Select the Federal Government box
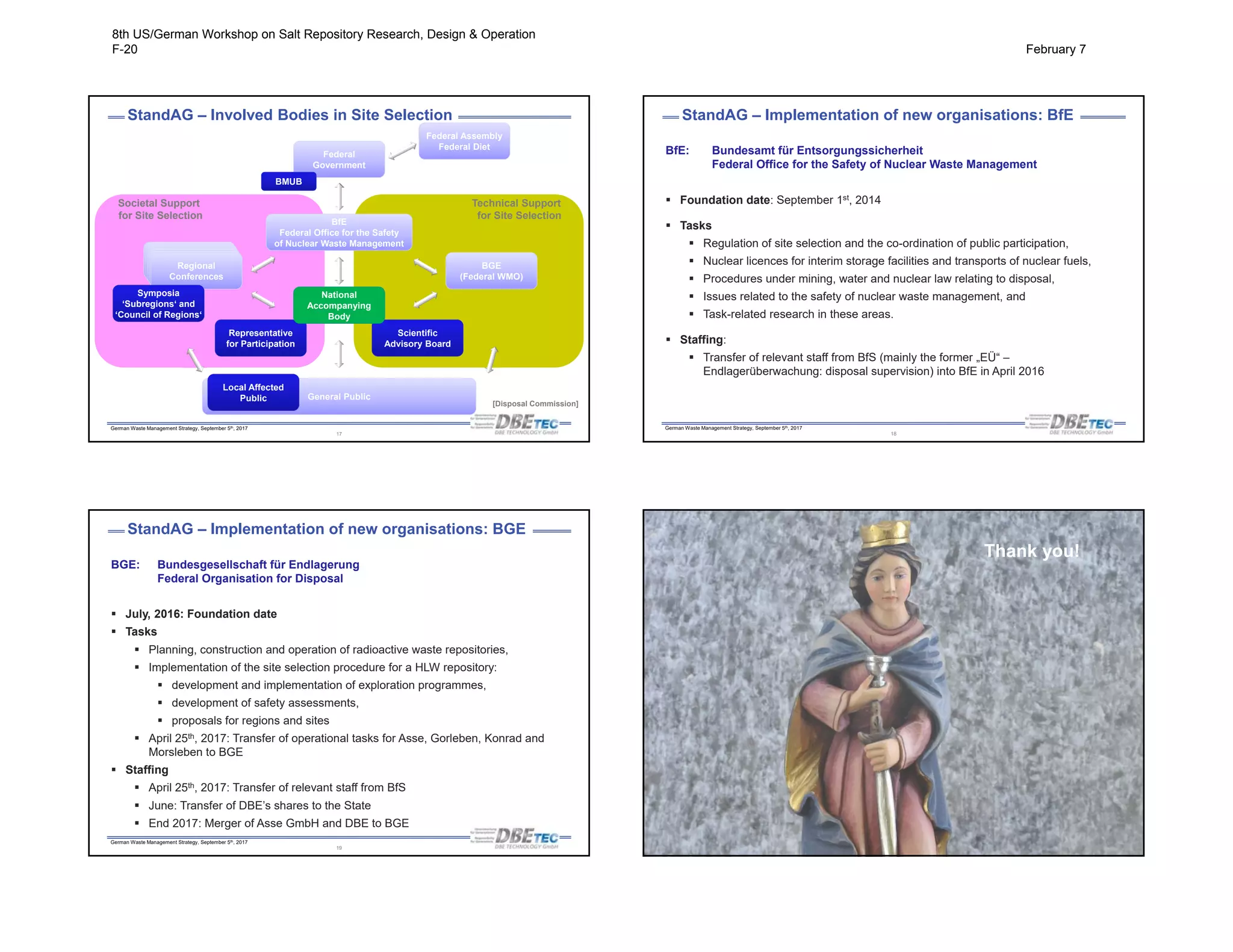The image size is (1233, 952). 339,159
